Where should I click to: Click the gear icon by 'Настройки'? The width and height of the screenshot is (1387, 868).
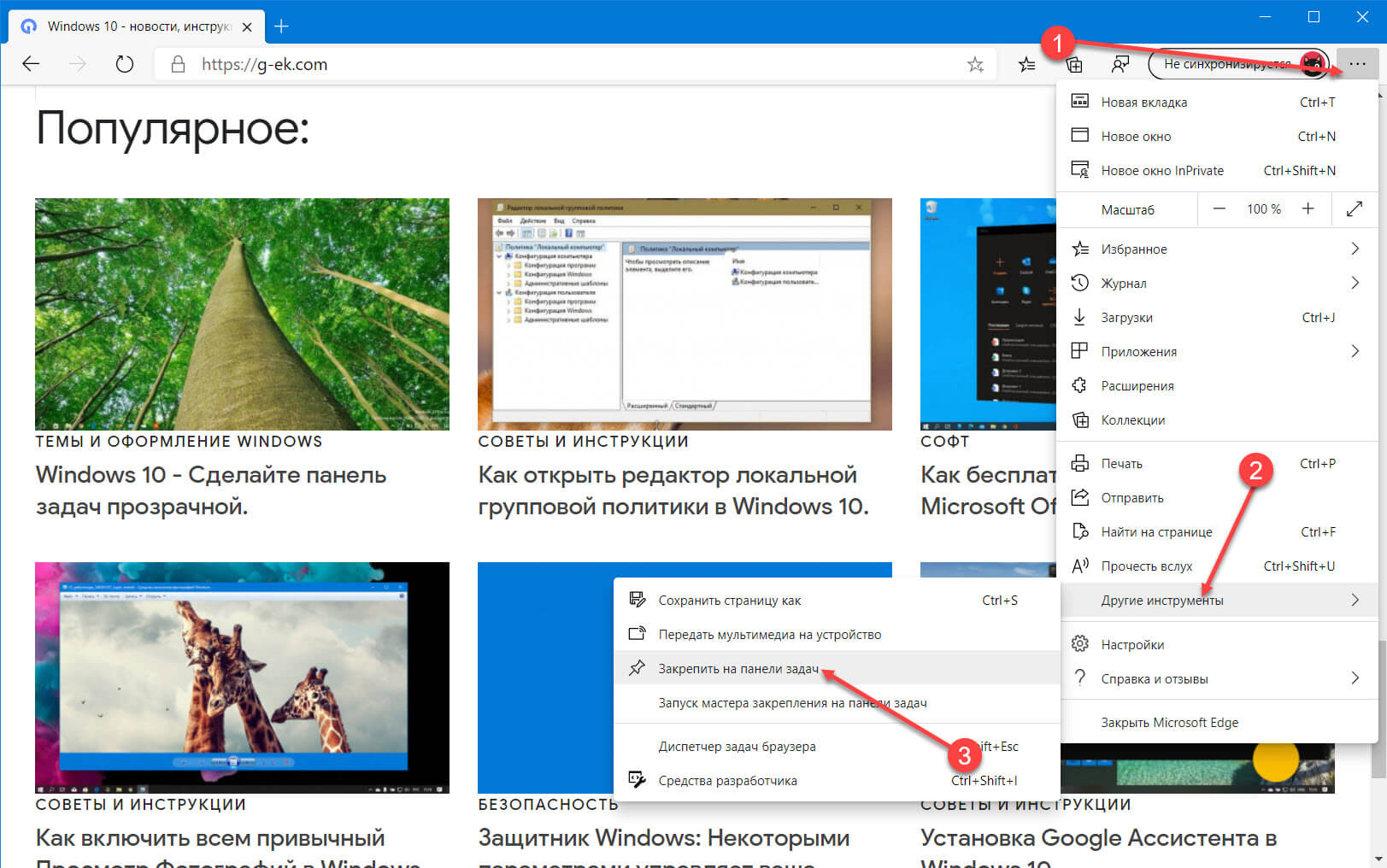point(1080,643)
